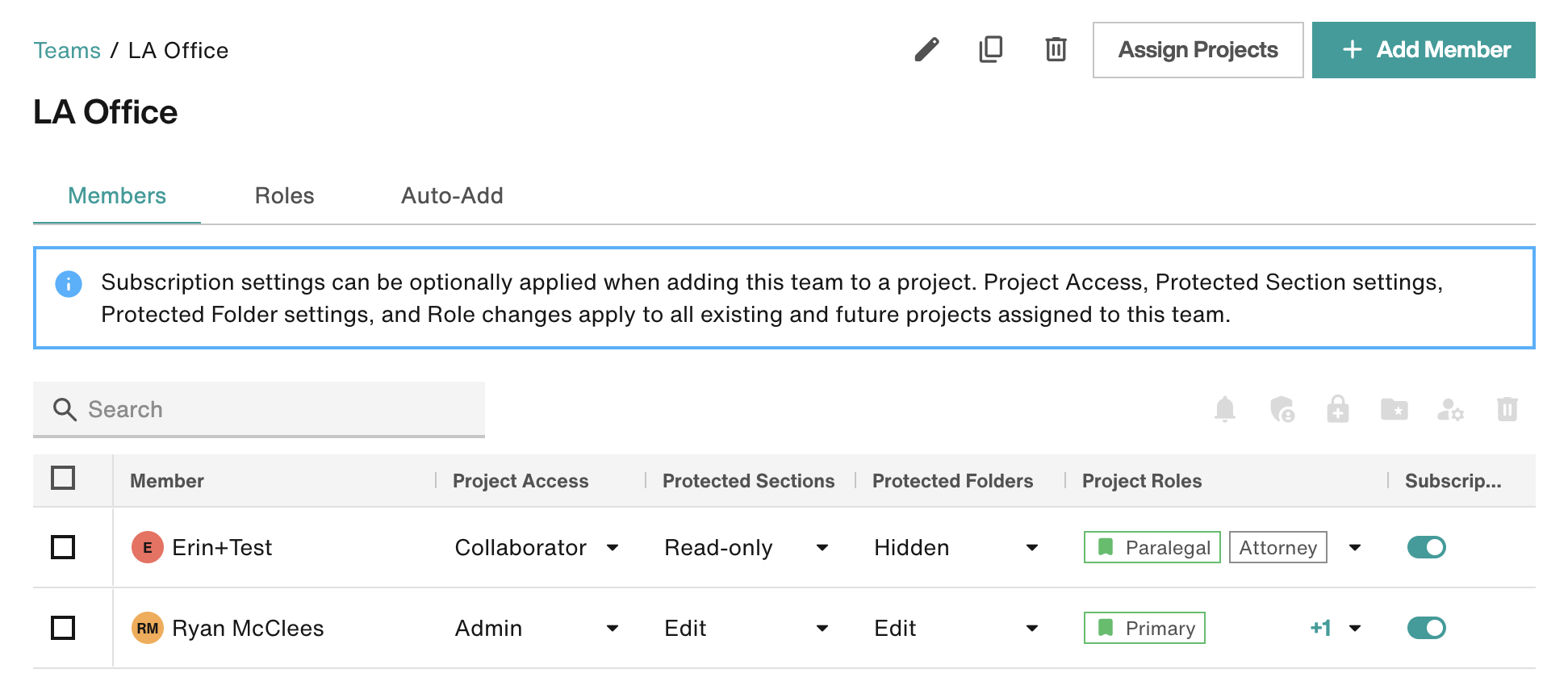
Task: Click the pencil edit team icon
Action: (926, 50)
